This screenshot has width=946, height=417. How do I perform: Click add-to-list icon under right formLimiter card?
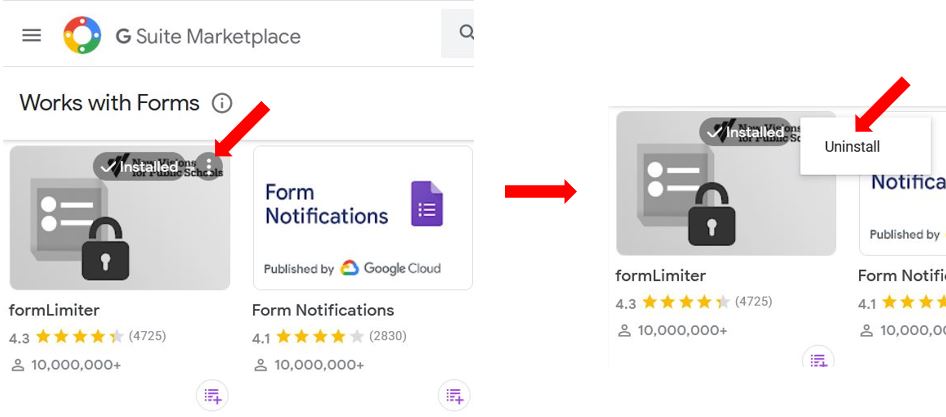point(819,359)
